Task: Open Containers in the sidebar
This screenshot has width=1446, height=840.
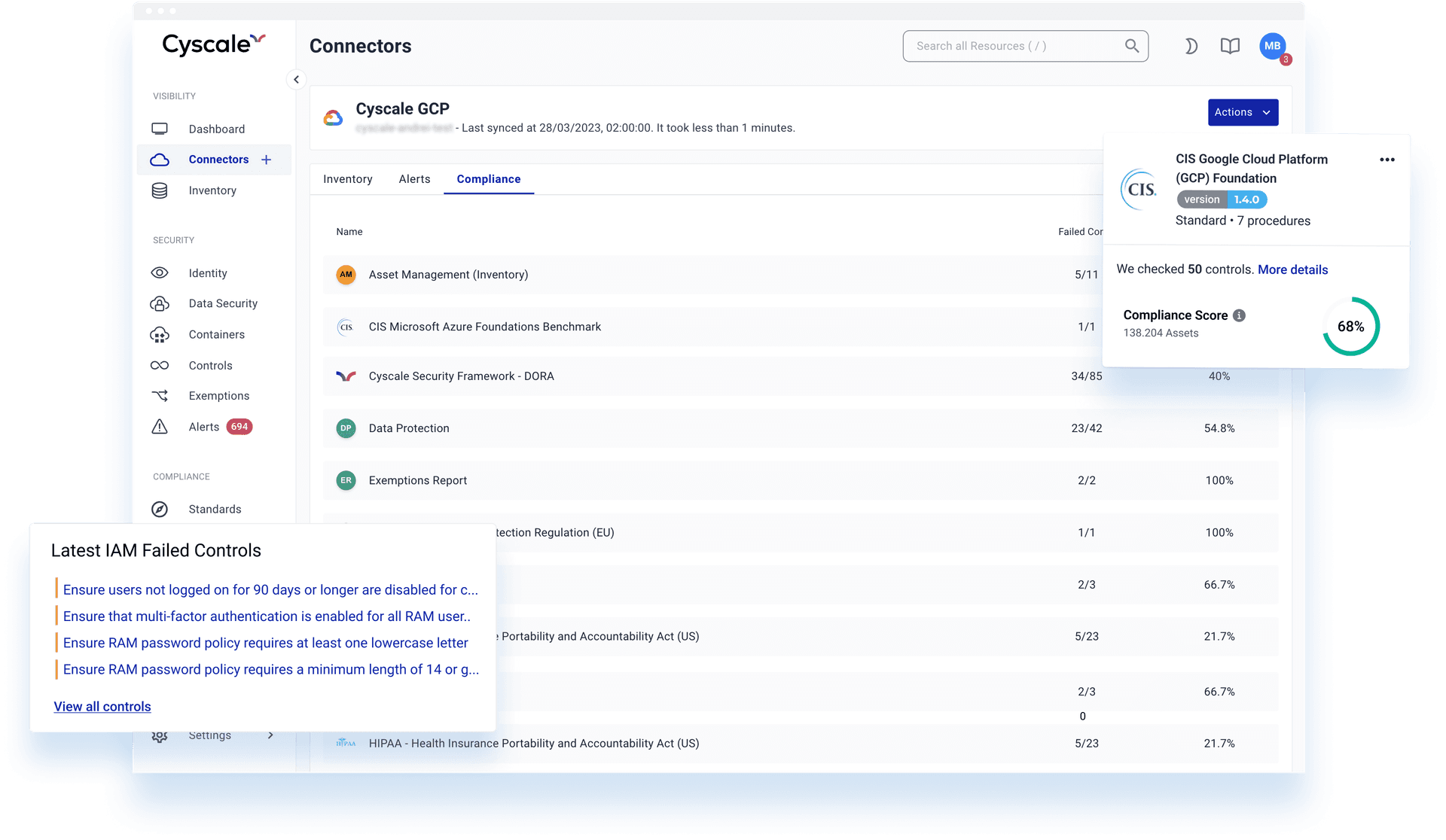Action: pyautogui.click(x=216, y=334)
